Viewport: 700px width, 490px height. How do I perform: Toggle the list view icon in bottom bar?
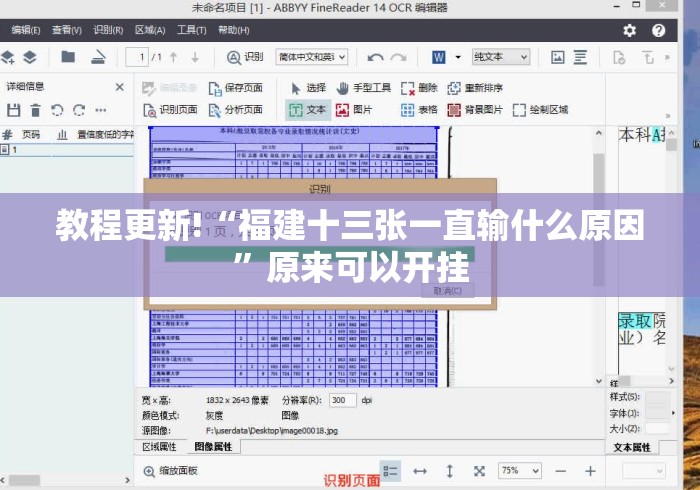[x=390, y=471]
